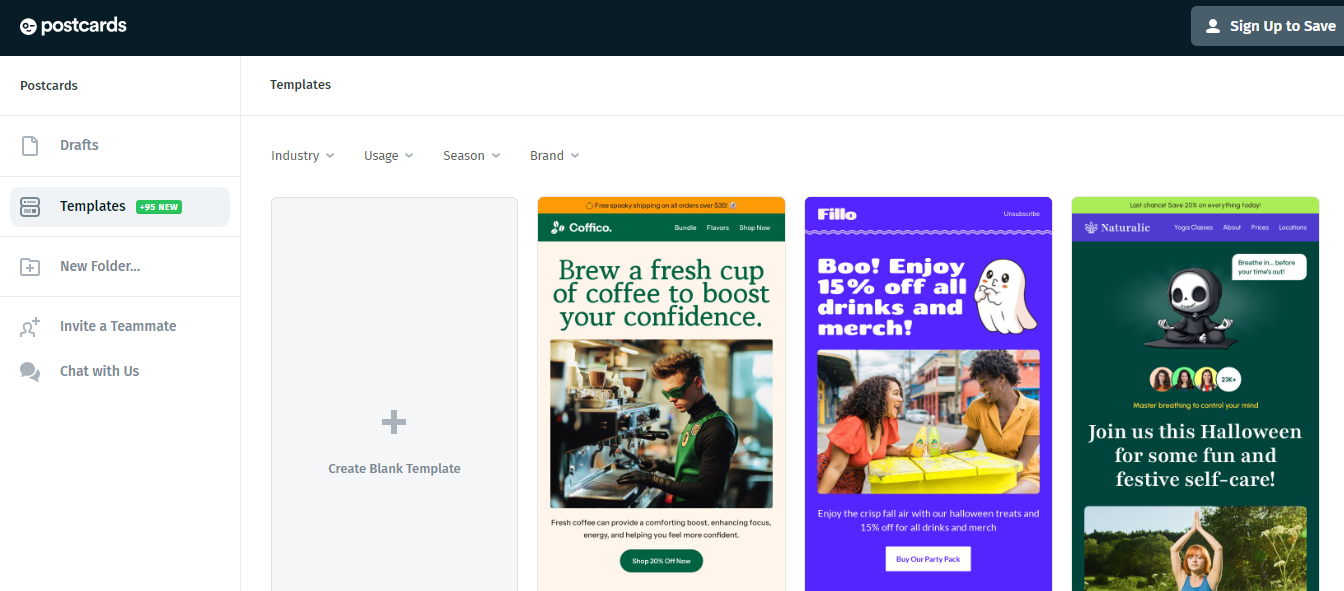
Task: Expand the Brand filter dropdown
Action: tap(554, 155)
